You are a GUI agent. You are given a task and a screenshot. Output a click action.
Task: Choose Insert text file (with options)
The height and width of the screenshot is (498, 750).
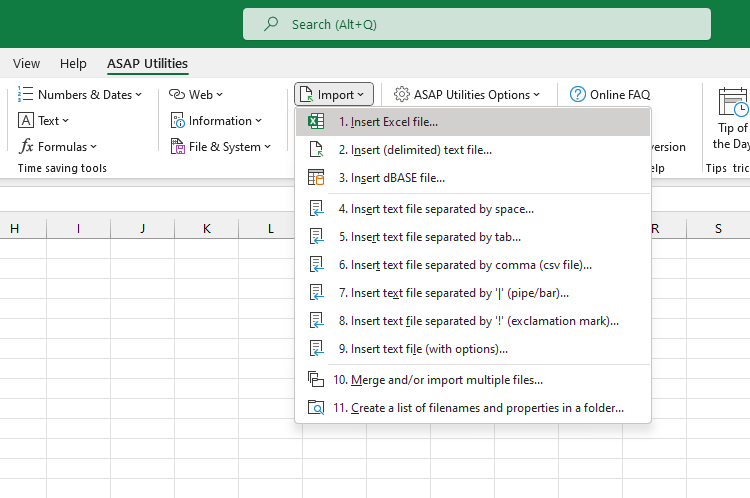(473, 349)
